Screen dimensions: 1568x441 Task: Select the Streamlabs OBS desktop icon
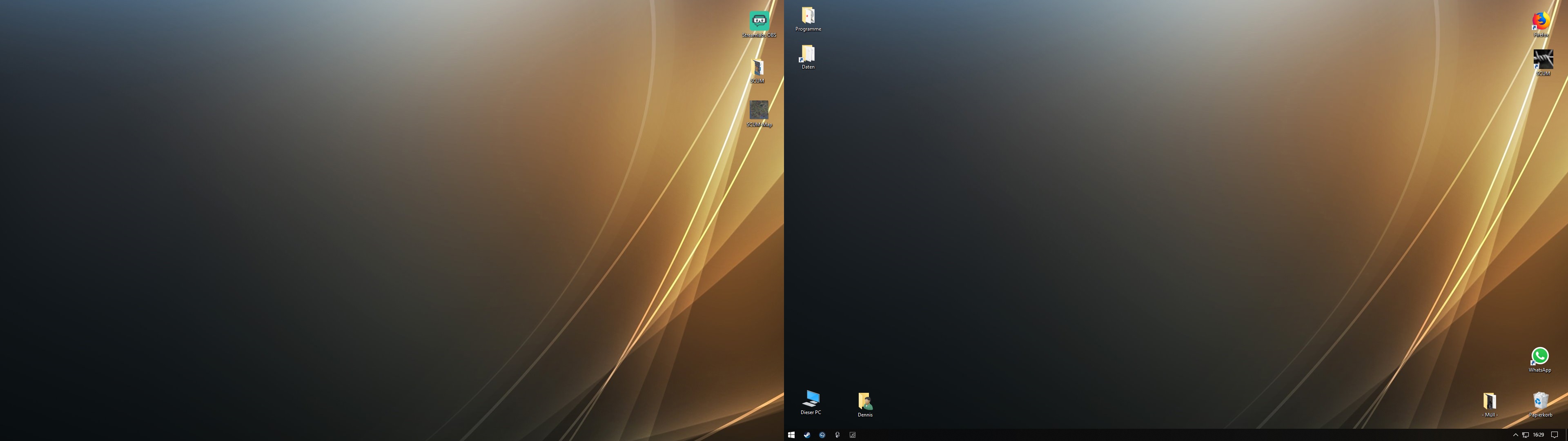(x=758, y=21)
